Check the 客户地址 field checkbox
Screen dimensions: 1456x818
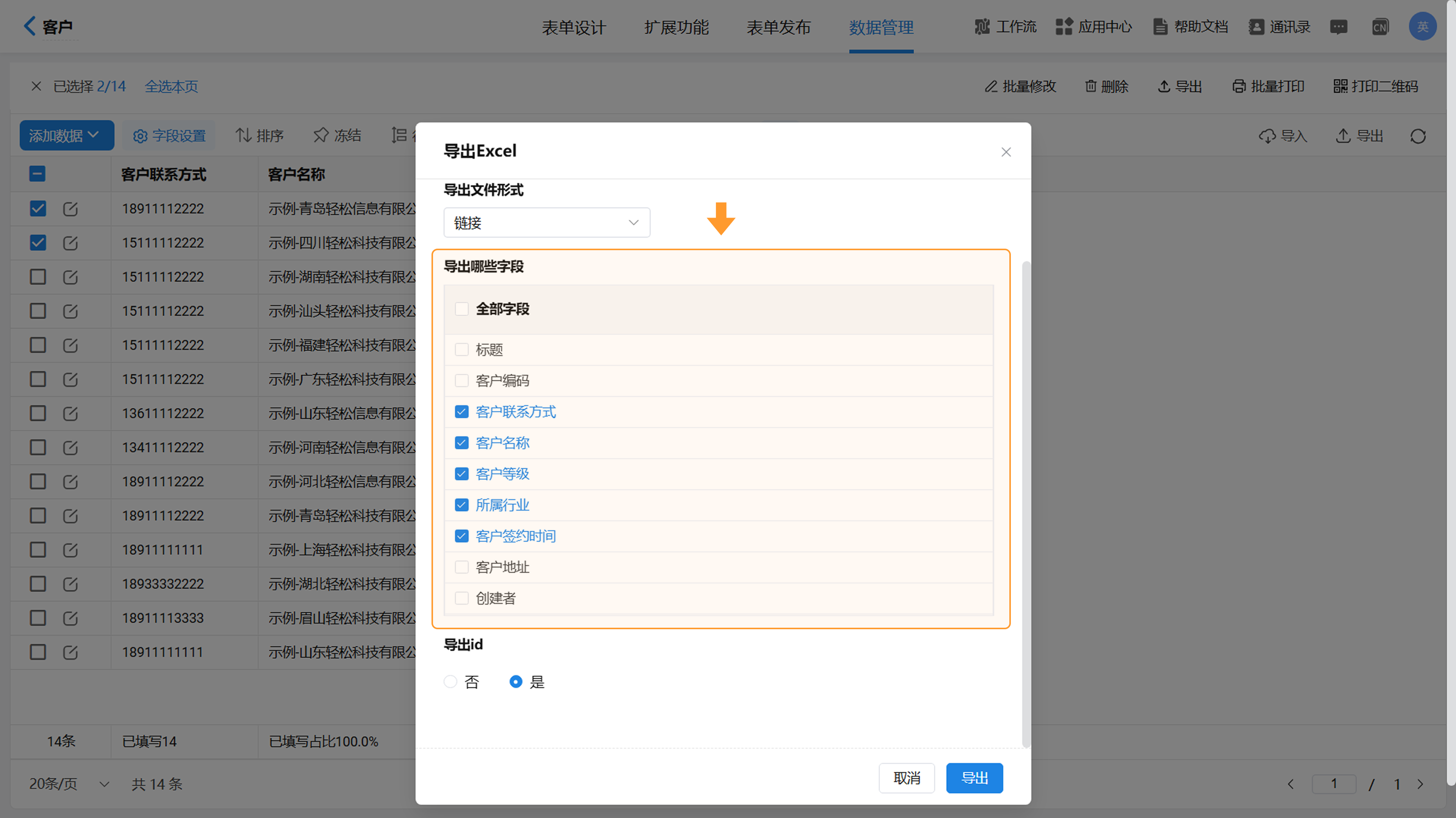click(462, 567)
